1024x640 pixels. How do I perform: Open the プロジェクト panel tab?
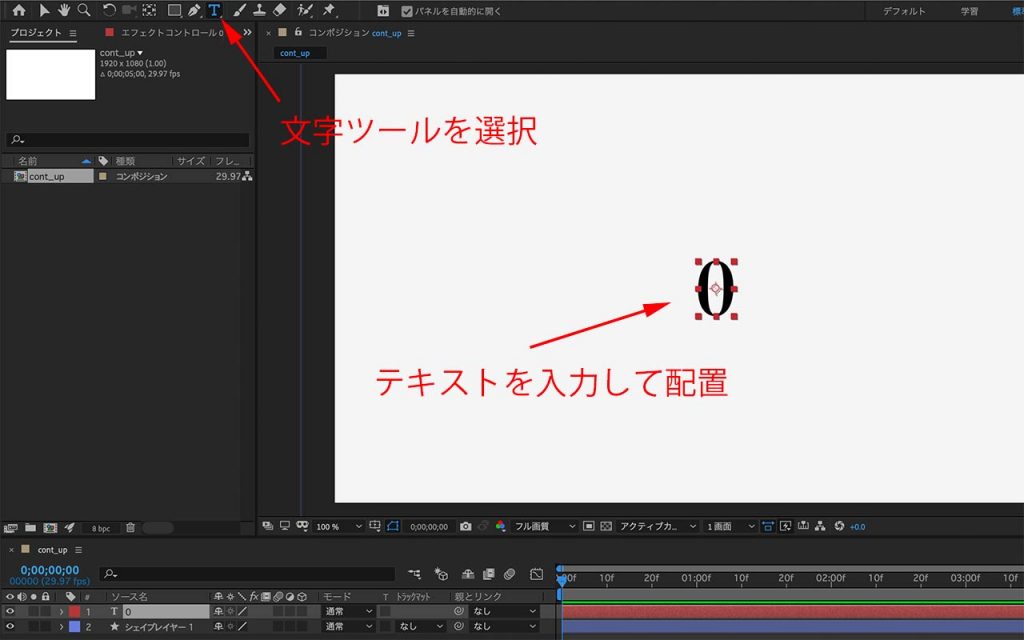(x=36, y=33)
